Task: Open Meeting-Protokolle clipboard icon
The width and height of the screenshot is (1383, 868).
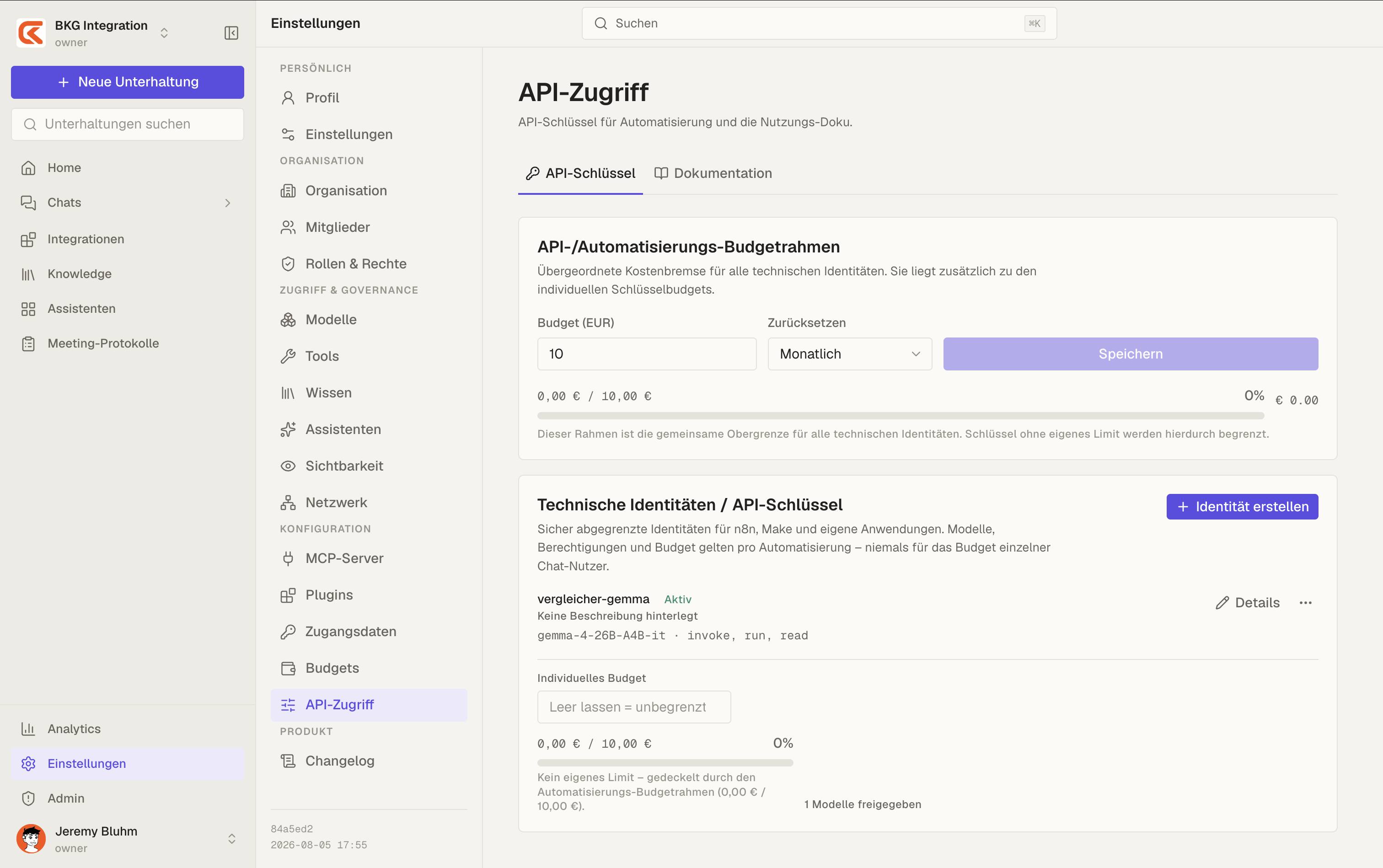Action: (x=28, y=343)
